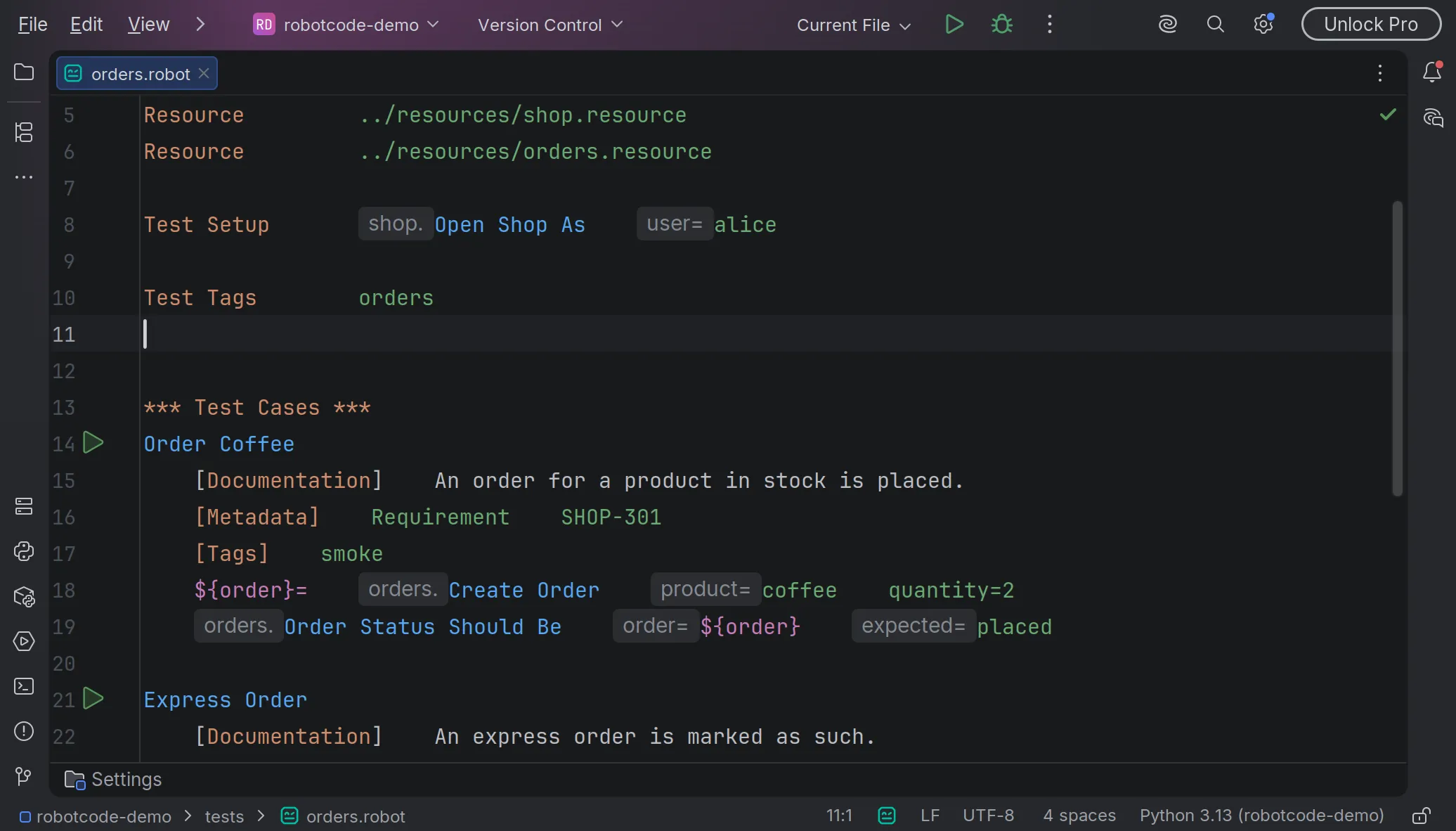Click the green inspection checkmark in editor
This screenshot has width=1456, height=831.
click(x=1388, y=115)
